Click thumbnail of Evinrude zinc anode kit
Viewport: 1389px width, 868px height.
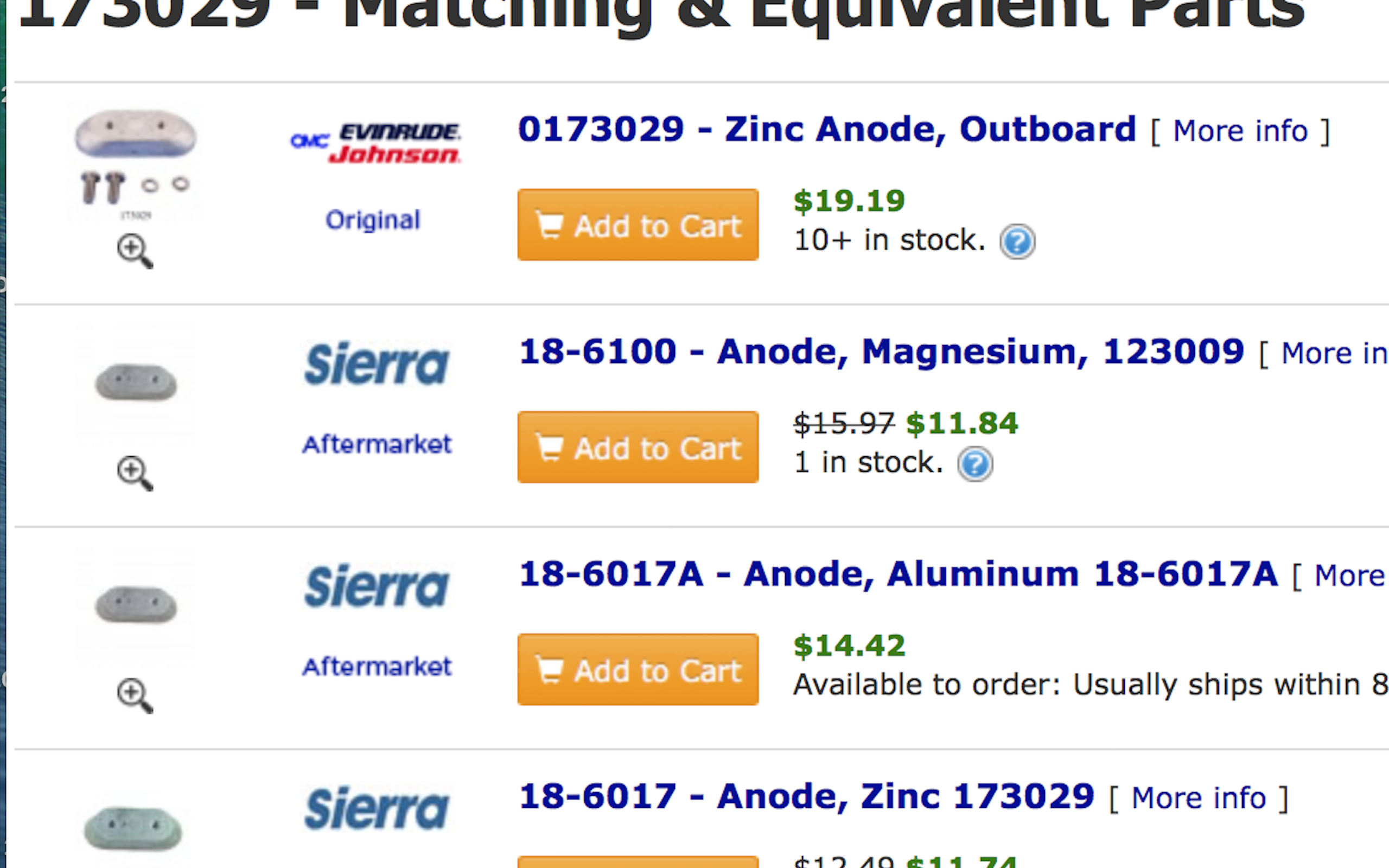tap(135, 164)
